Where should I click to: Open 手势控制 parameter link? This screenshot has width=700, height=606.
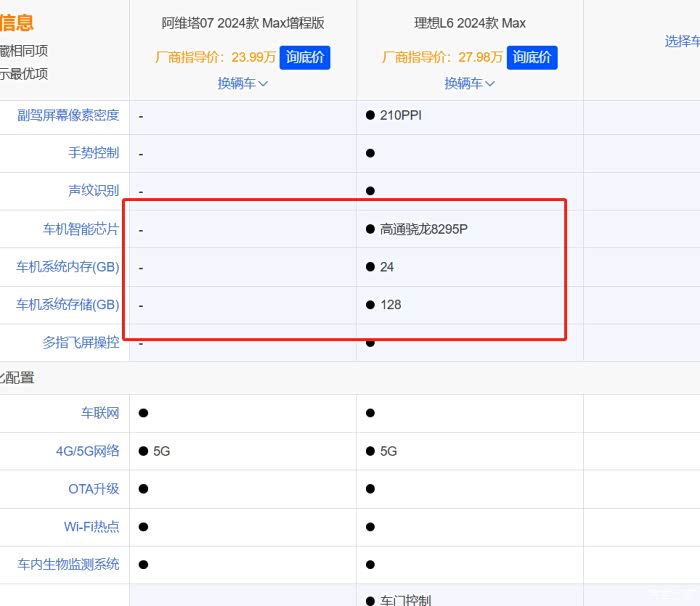[x=94, y=153]
